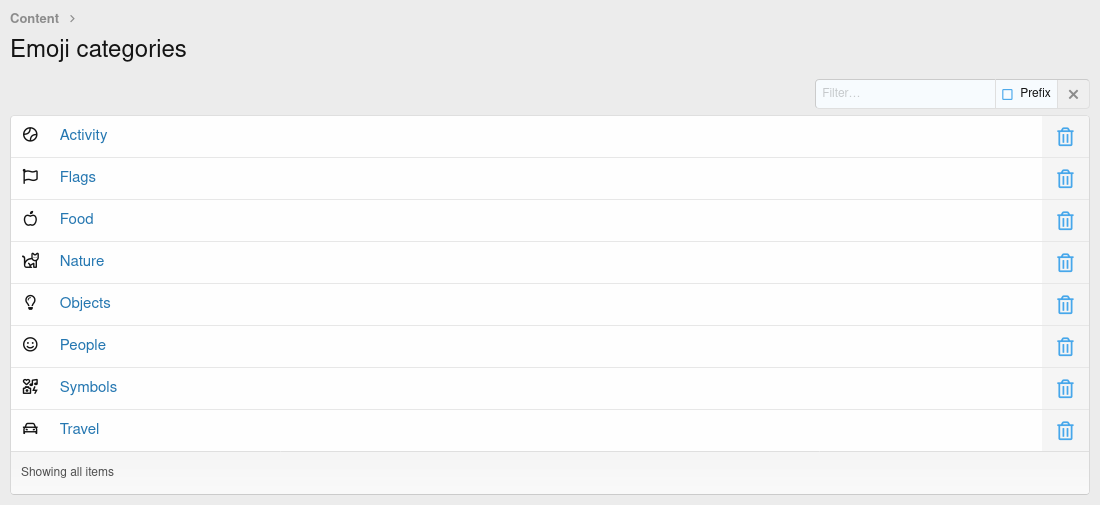The height and width of the screenshot is (505, 1100).
Task: Click the Symbols category icon
Action: pos(30,387)
